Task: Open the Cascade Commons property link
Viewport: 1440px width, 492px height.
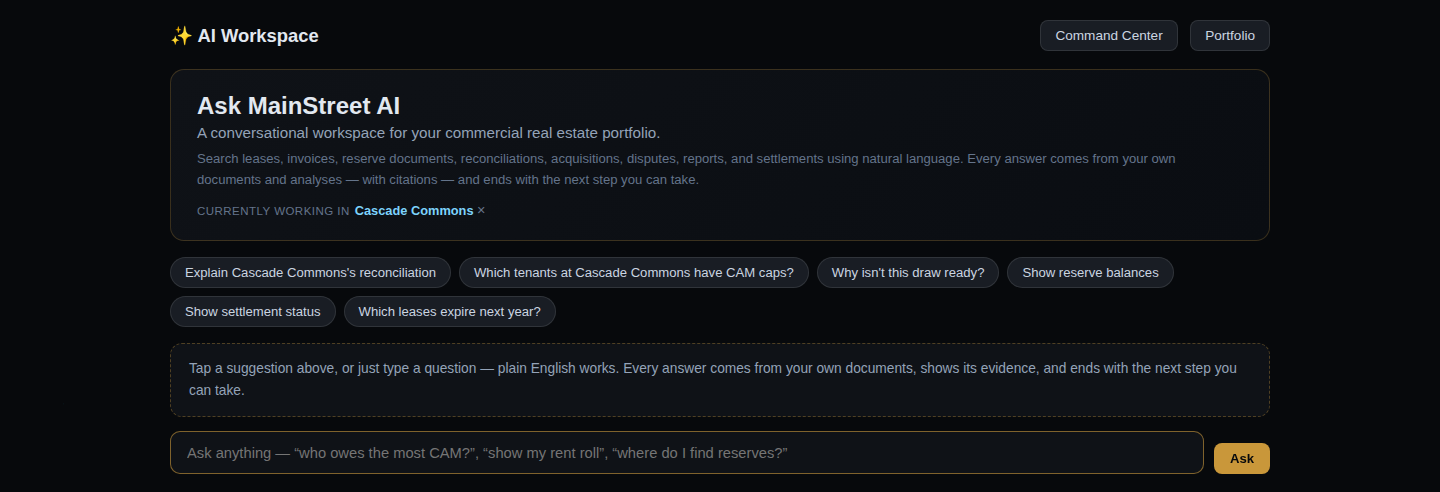Action: pyautogui.click(x=414, y=211)
